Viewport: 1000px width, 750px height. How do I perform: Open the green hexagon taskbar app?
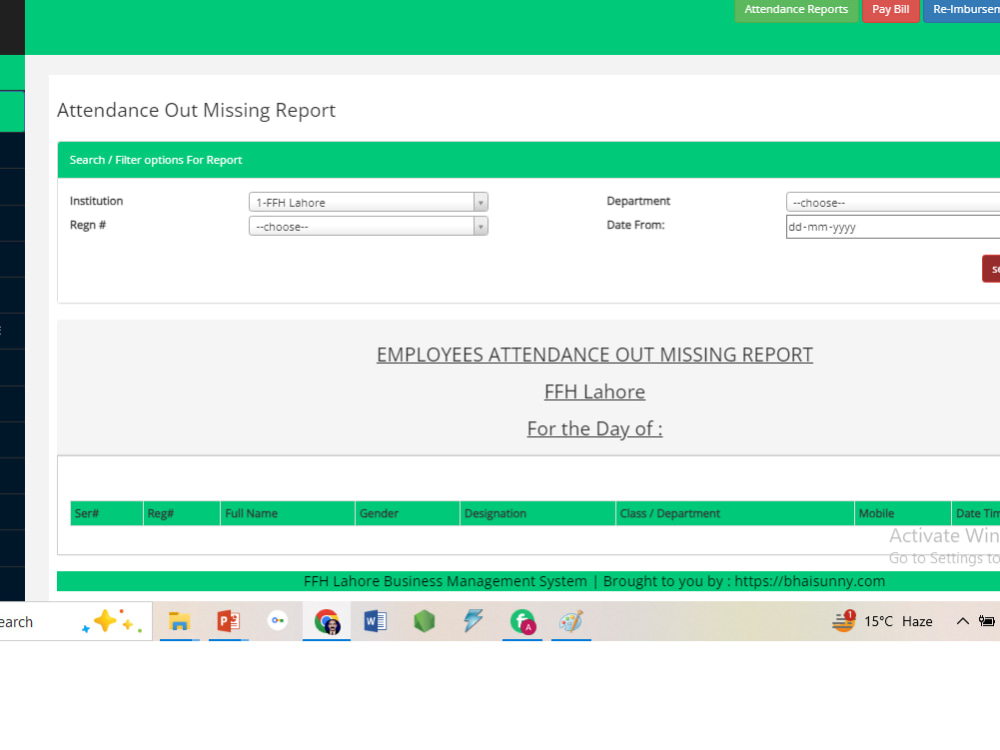(424, 621)
